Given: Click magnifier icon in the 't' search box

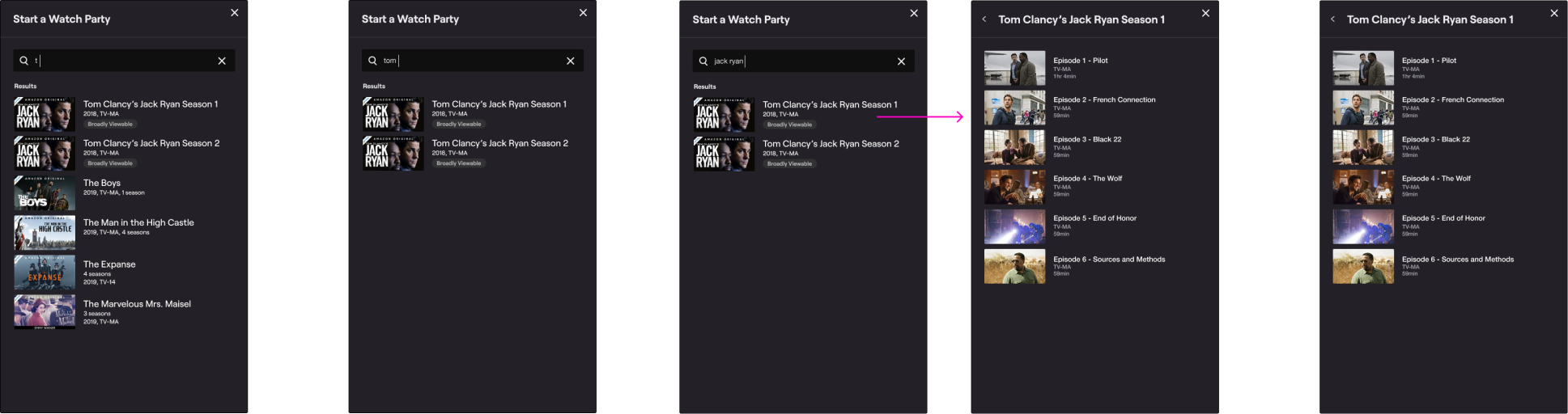Looking at the screenshot, I should (x=23, y=61).
